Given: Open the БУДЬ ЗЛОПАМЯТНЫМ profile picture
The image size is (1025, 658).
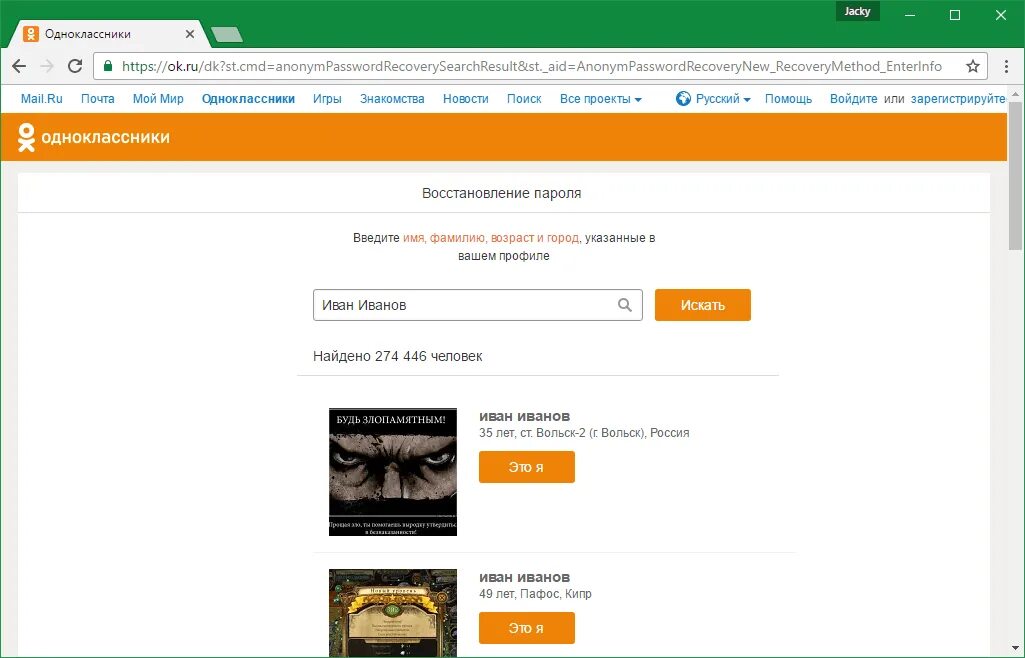Looking at the screenshot, I should [x=393, y=472].
